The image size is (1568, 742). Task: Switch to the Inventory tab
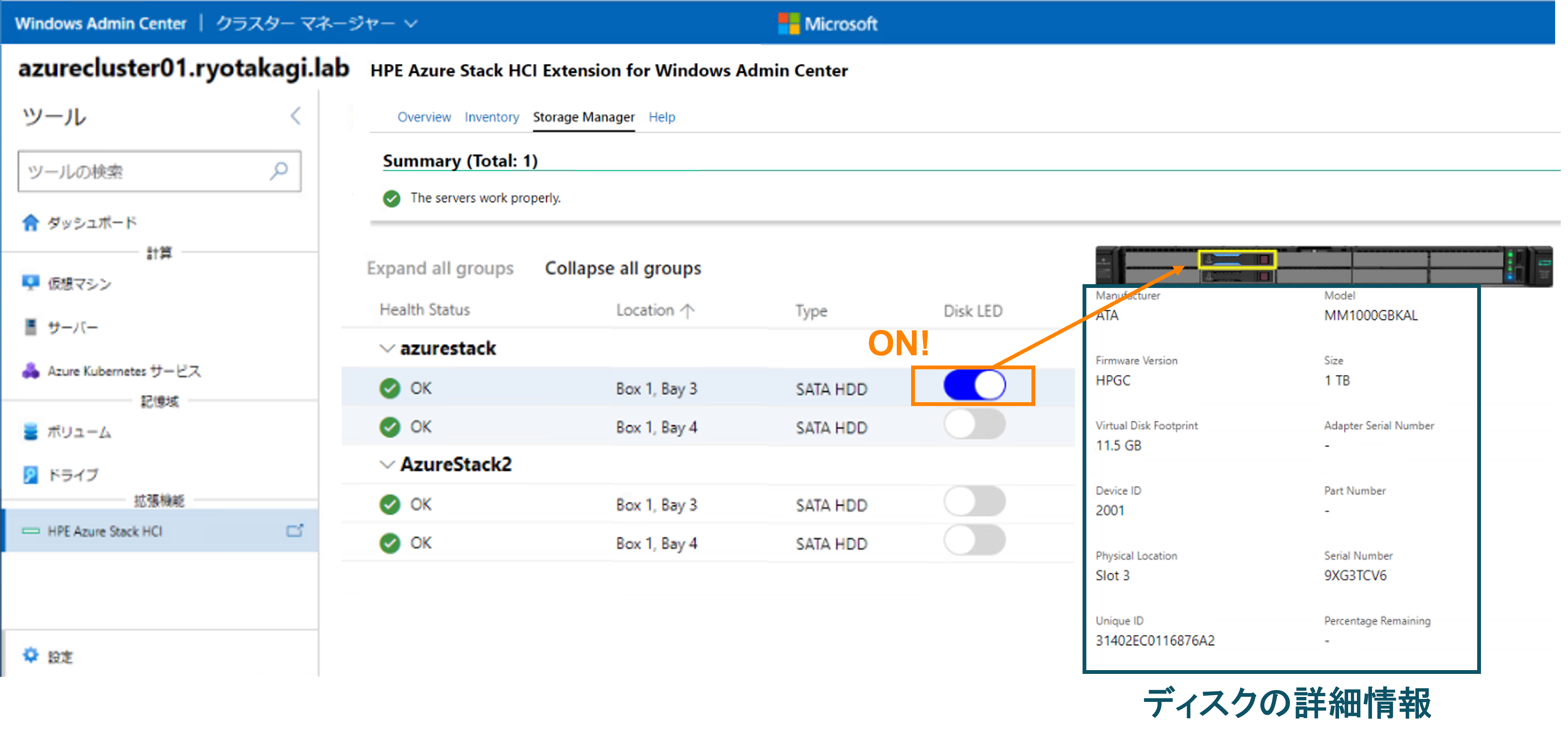click(x=492, y=117)
